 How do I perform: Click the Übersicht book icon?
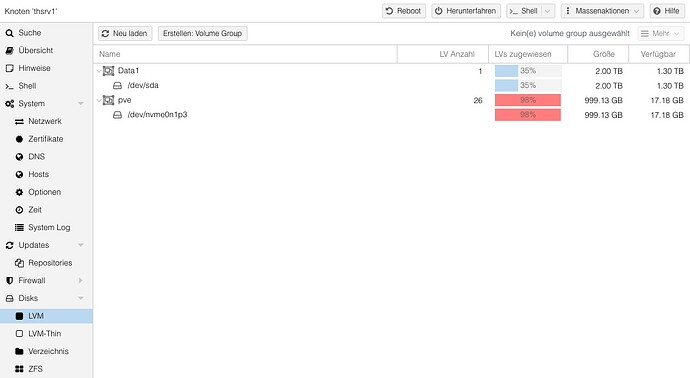coord(10,51)
